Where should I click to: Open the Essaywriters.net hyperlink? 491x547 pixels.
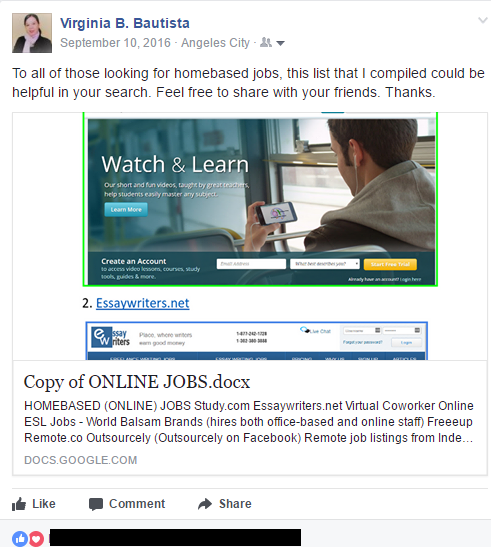143,303
